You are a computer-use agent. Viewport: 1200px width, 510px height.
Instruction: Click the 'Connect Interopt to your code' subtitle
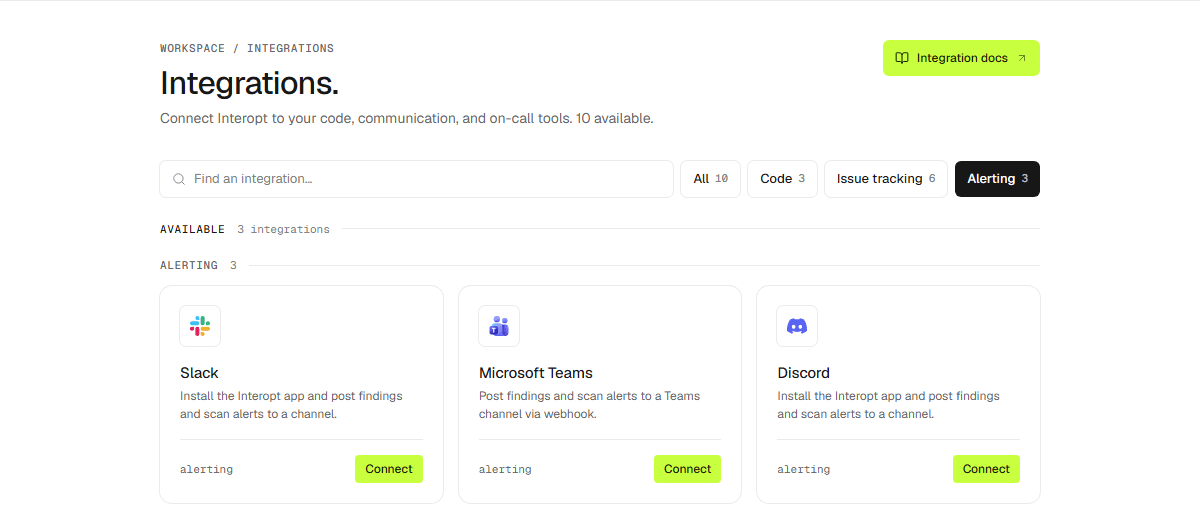[407, 118]
